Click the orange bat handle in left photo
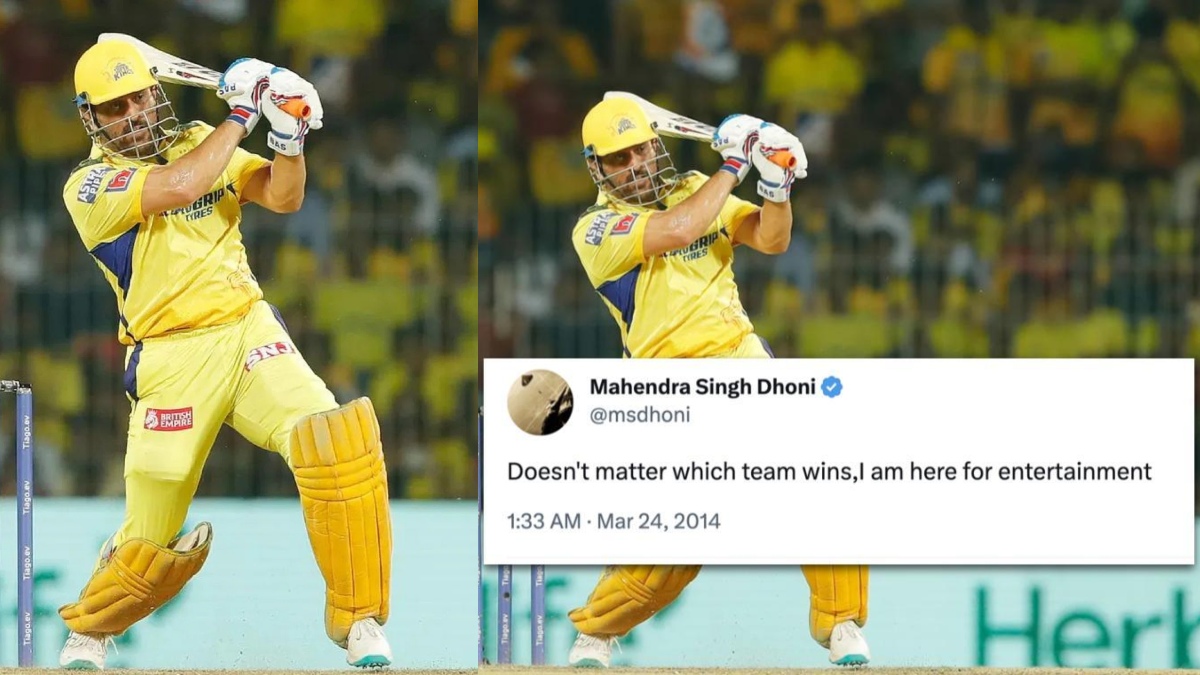The image size is (1200, 675). point(294,107)
